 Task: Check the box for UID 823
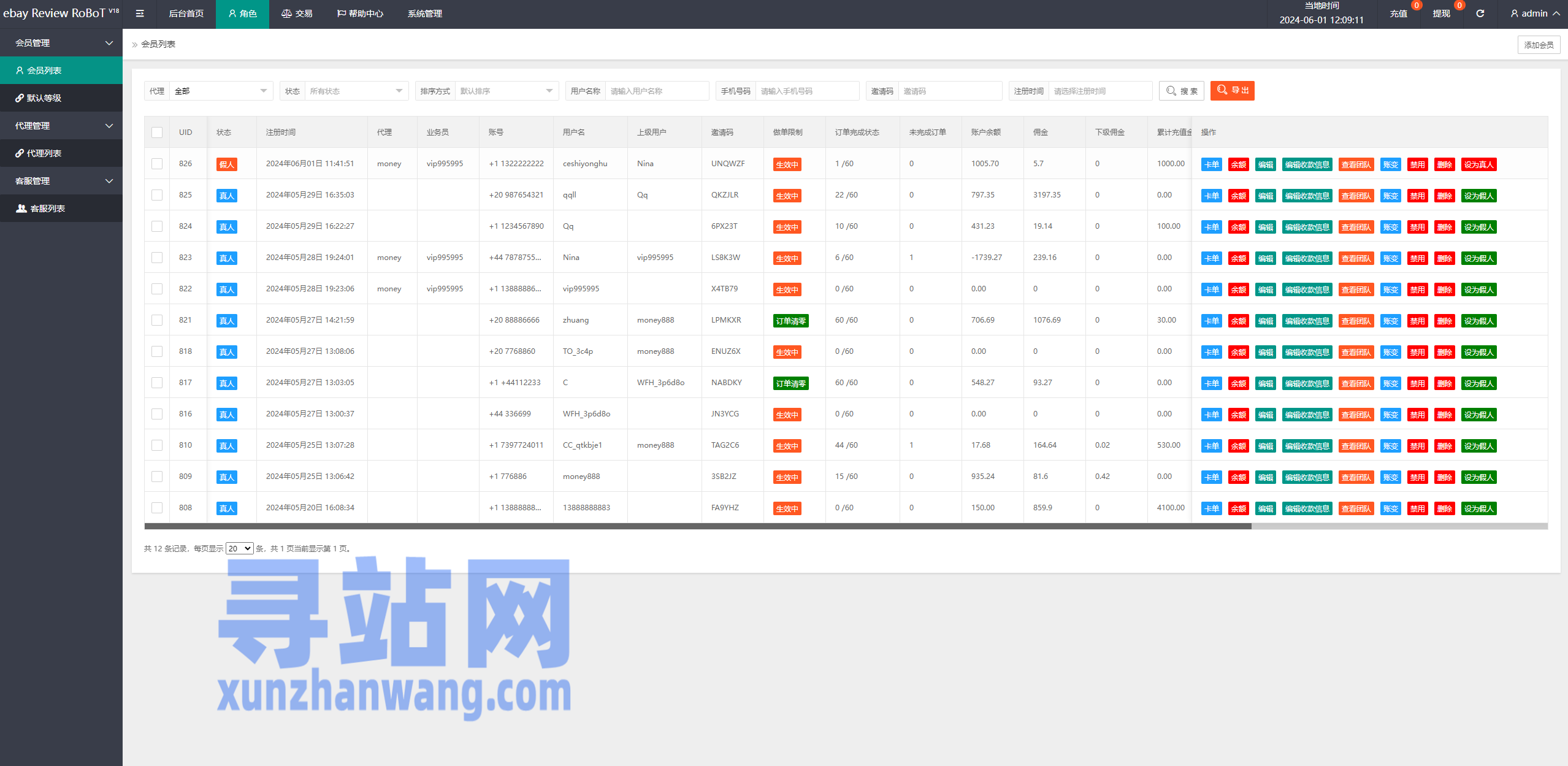tap(157, 258)
